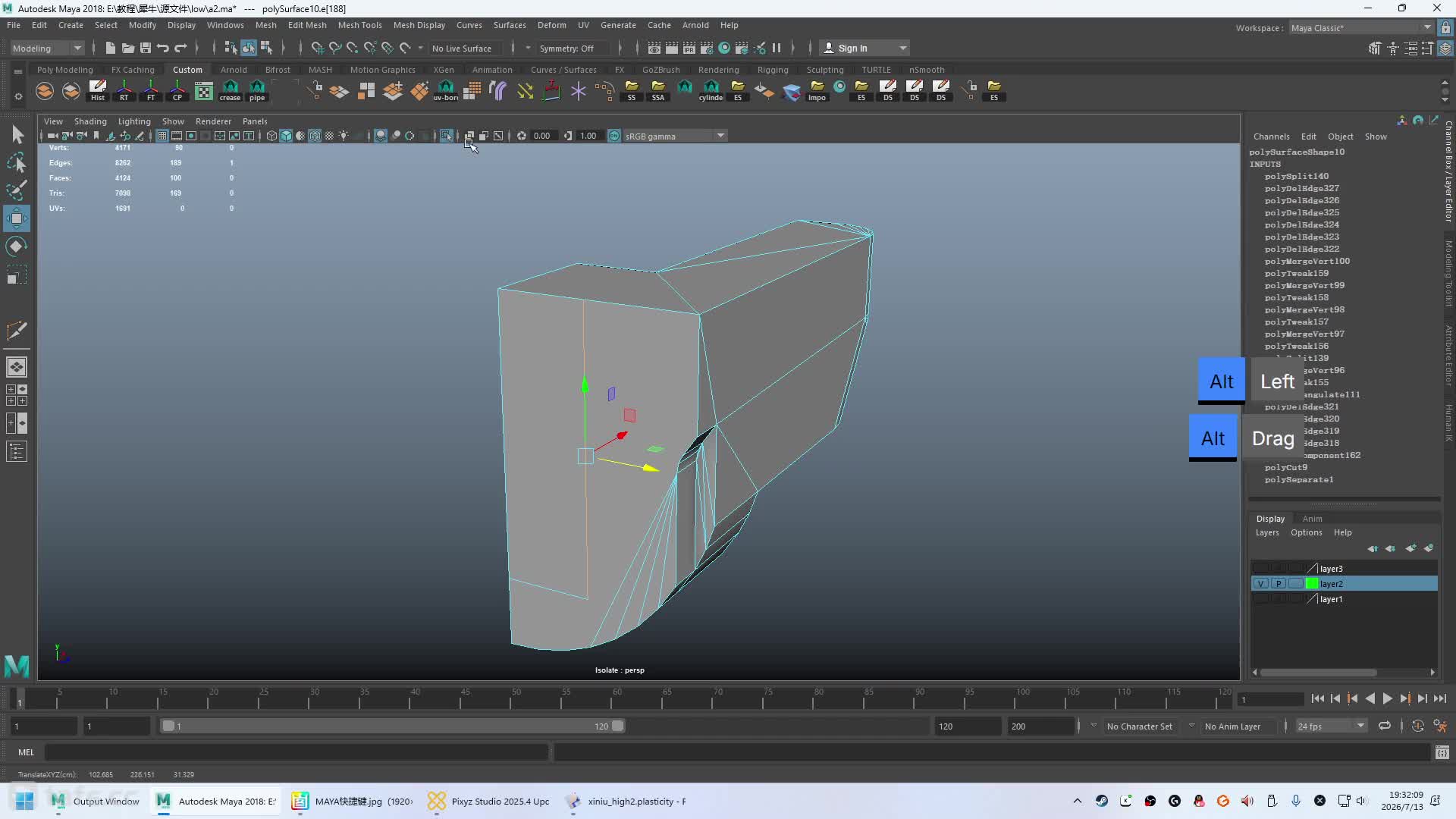This screenshot has width=1456, height=819.
Task: Click the RT shelf icon
Action: coord(124,91)
